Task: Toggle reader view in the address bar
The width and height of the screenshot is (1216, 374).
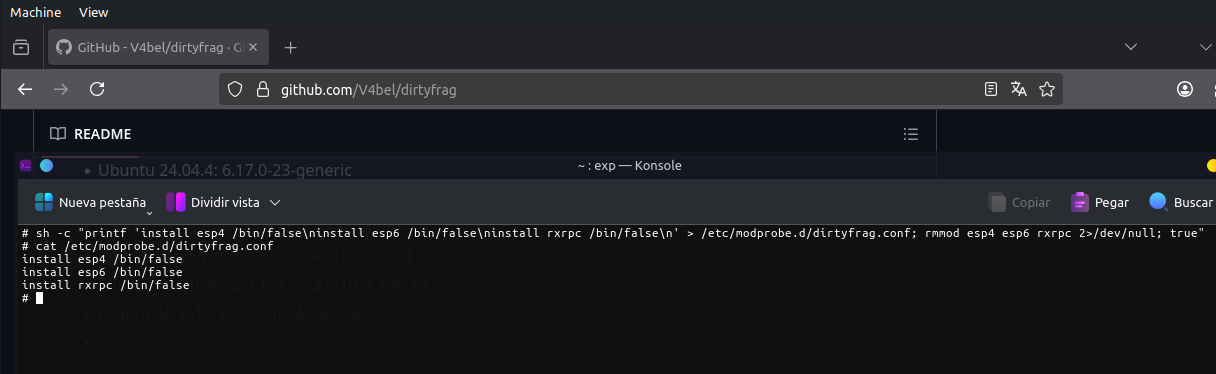Action: (991, 89)
